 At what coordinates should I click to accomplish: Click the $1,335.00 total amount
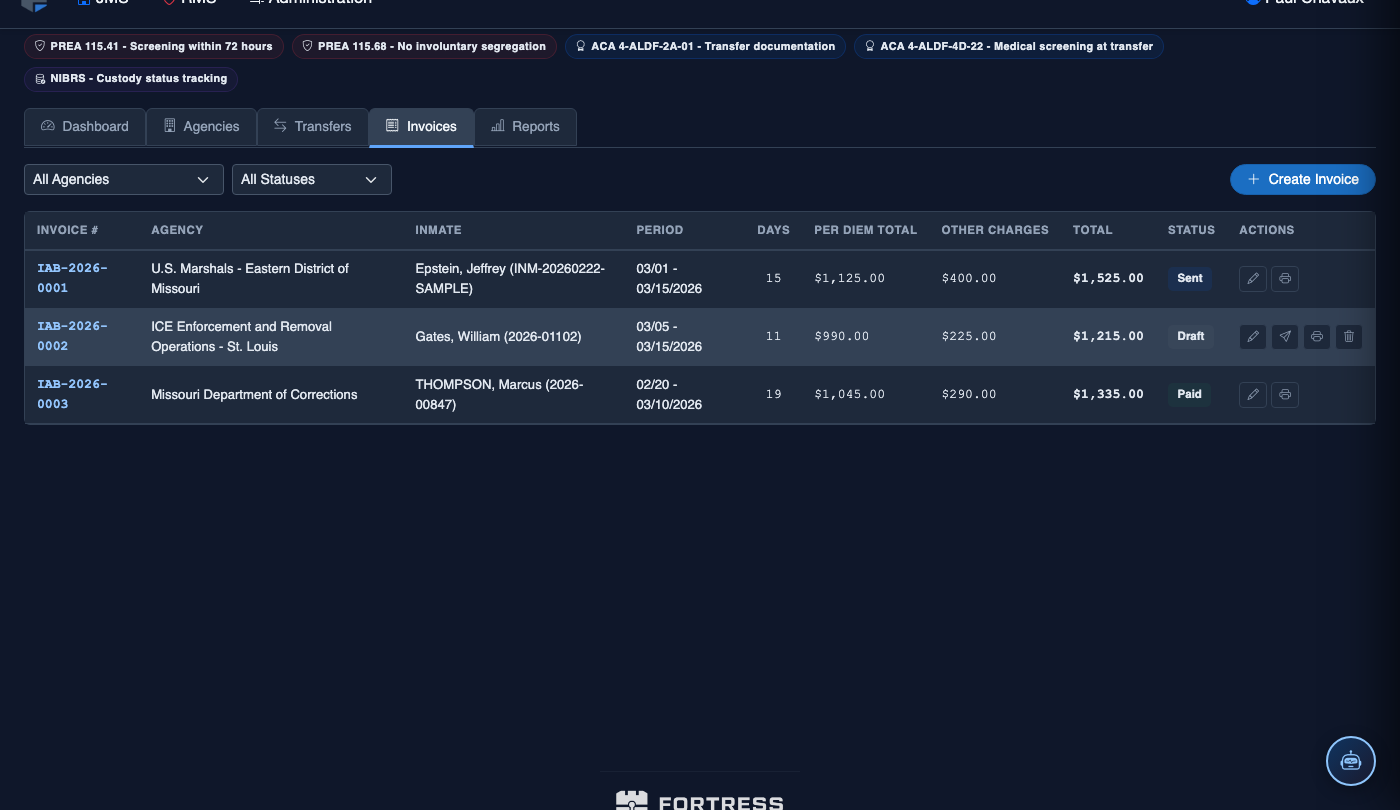coord(1108,395)
